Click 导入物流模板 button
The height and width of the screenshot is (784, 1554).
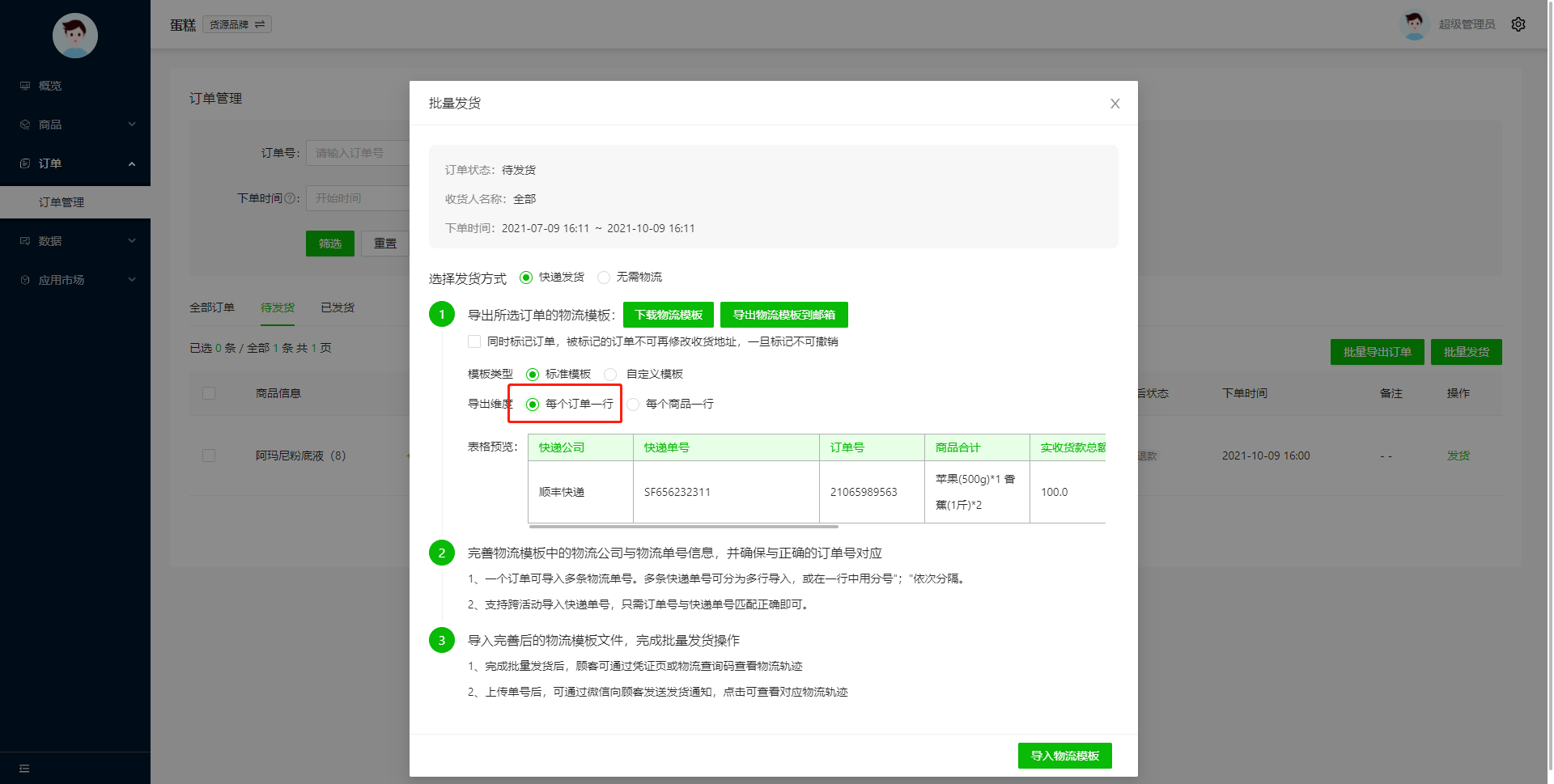click(1065, 756)
